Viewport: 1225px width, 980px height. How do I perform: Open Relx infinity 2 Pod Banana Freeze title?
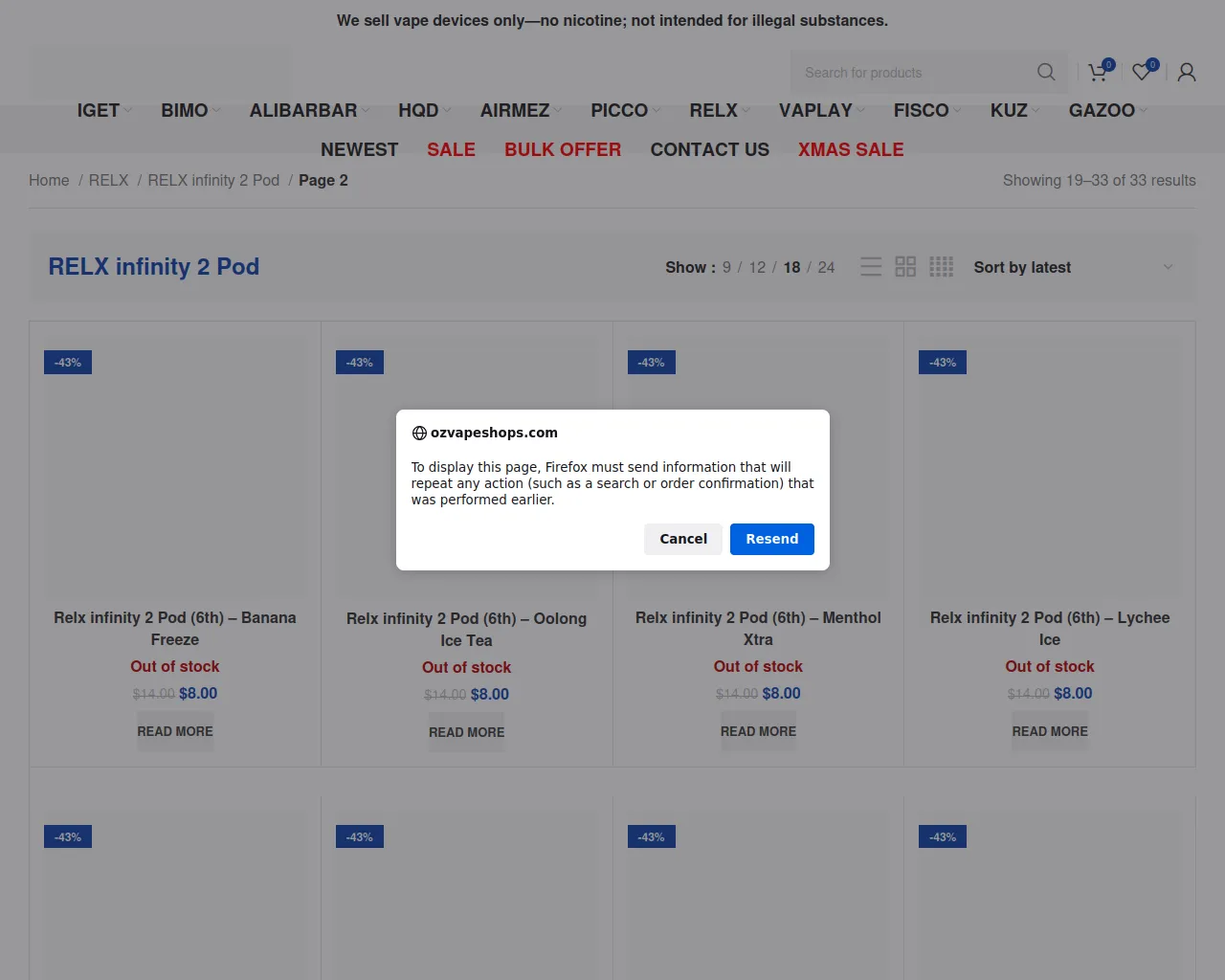[x=175, y=629]
